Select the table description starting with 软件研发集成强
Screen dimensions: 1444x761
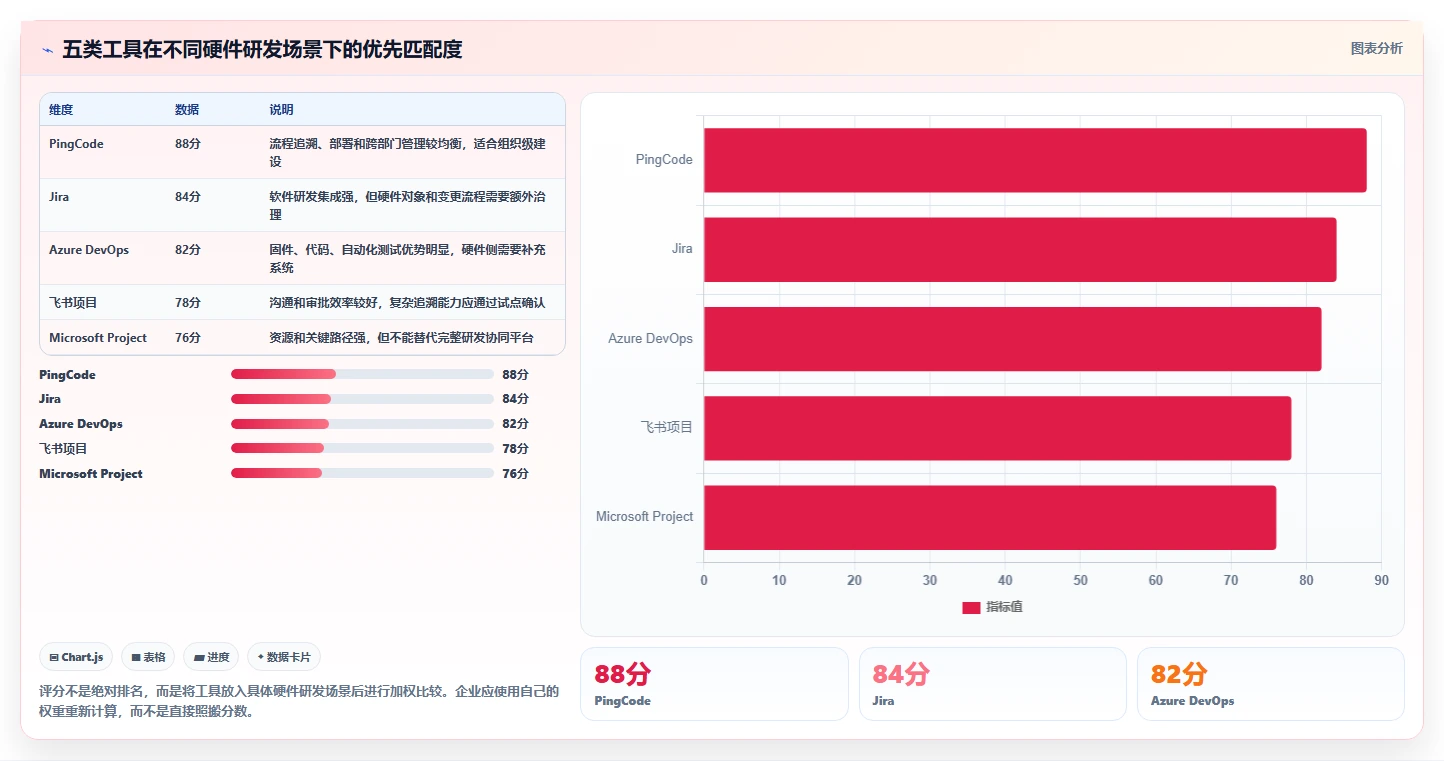(407, 205)
